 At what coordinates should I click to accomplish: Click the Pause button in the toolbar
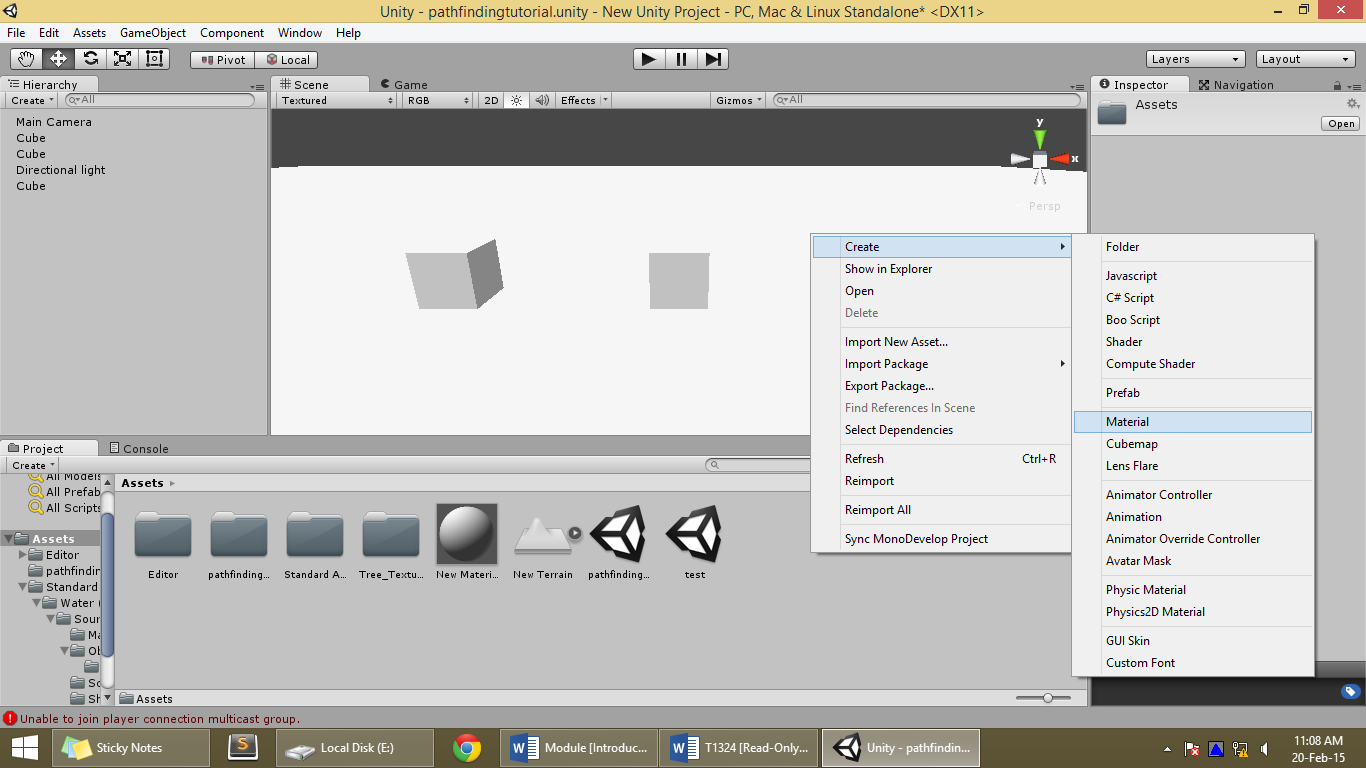[x=680, y=59]
